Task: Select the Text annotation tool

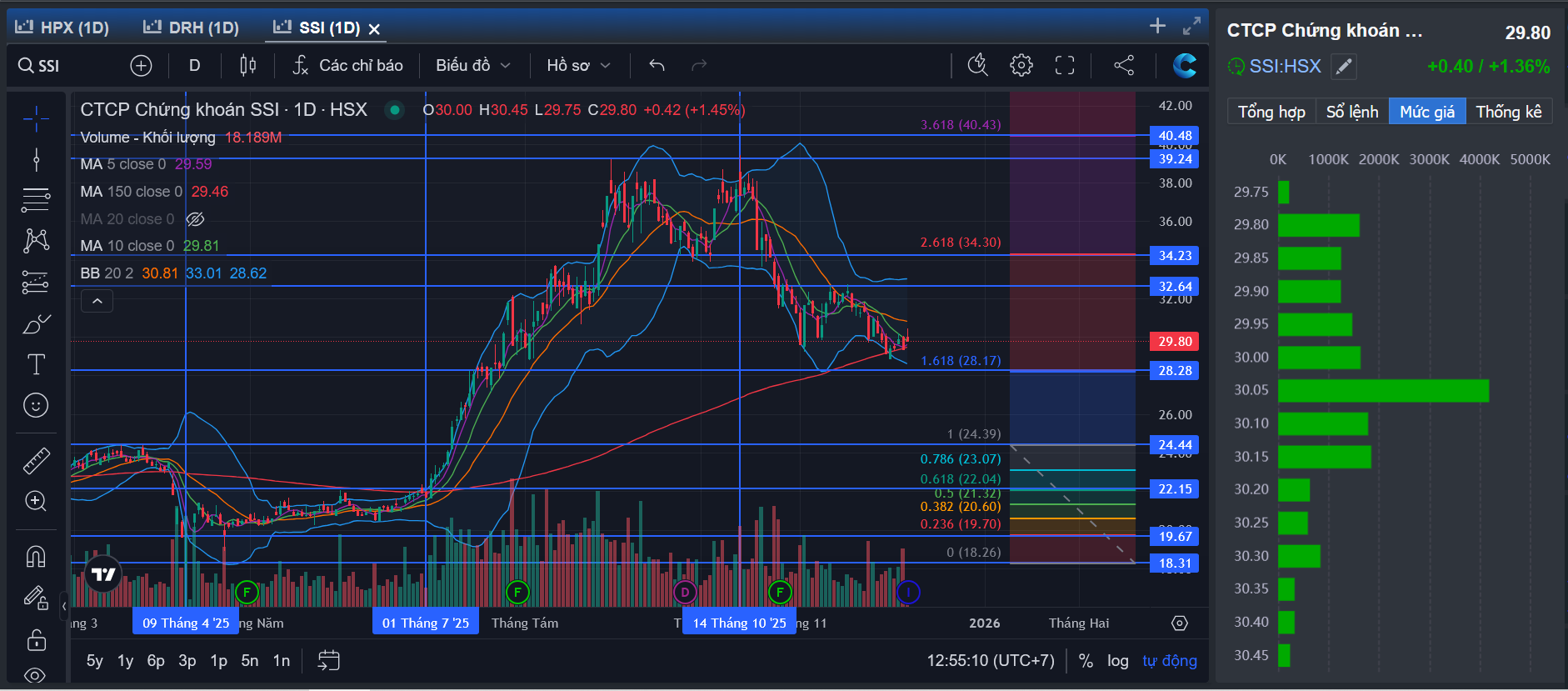Action: point(36,364)
